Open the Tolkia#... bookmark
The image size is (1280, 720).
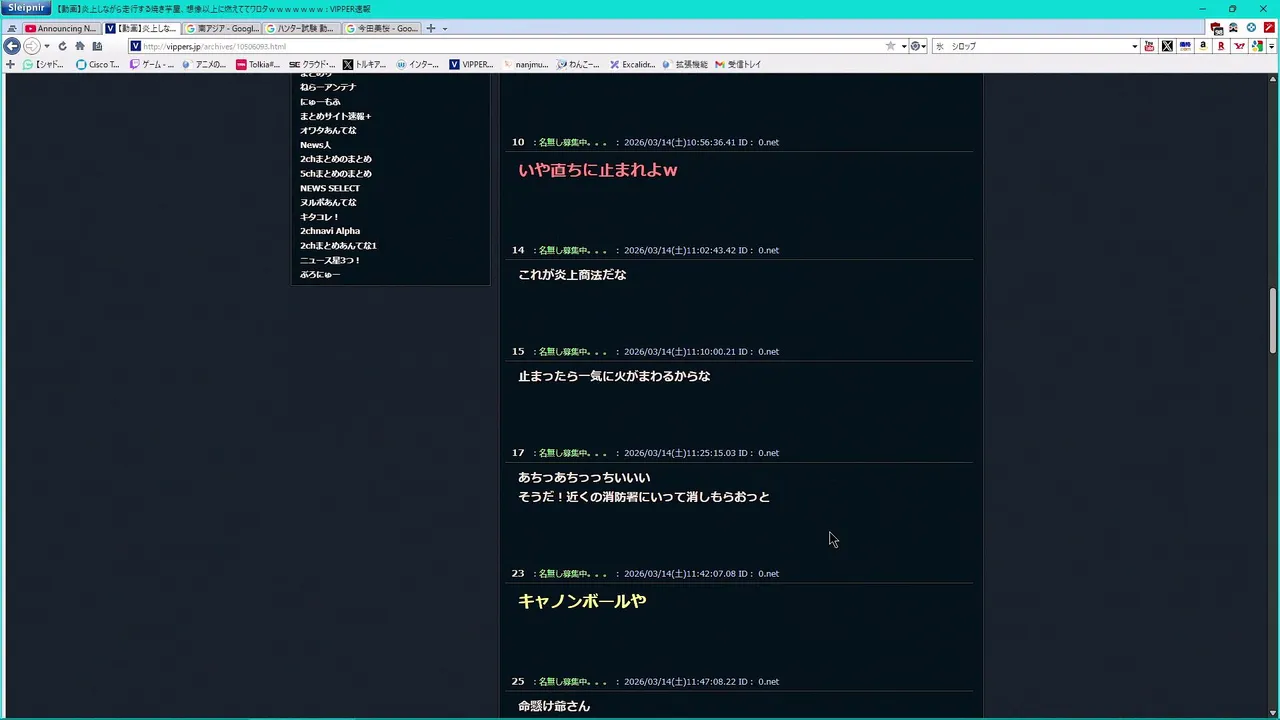point(258,64)
